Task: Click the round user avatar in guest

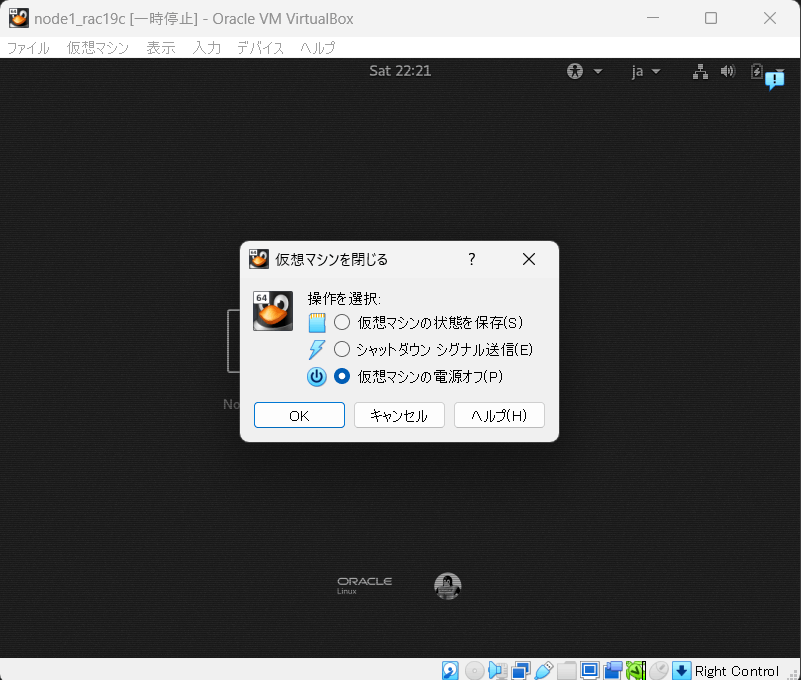Action: [x=447, y=585]
